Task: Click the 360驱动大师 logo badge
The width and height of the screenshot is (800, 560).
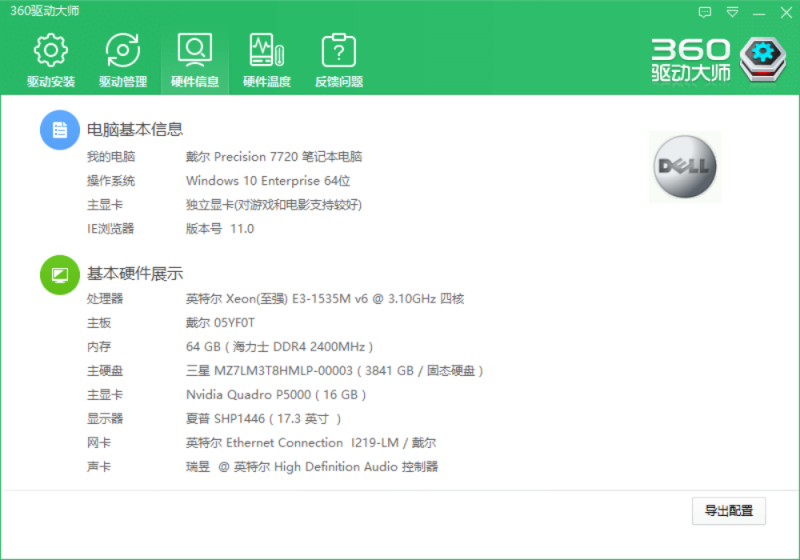Action: coord(763,59)
